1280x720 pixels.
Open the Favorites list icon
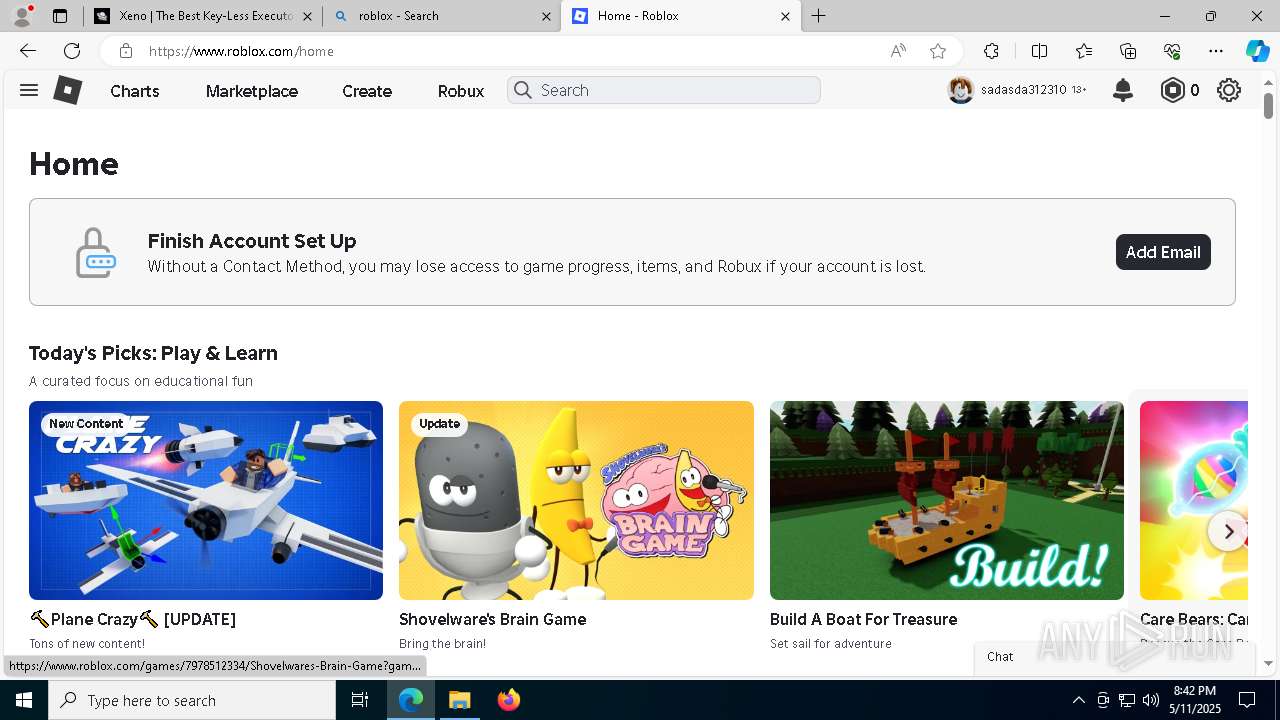point(1084,51)
